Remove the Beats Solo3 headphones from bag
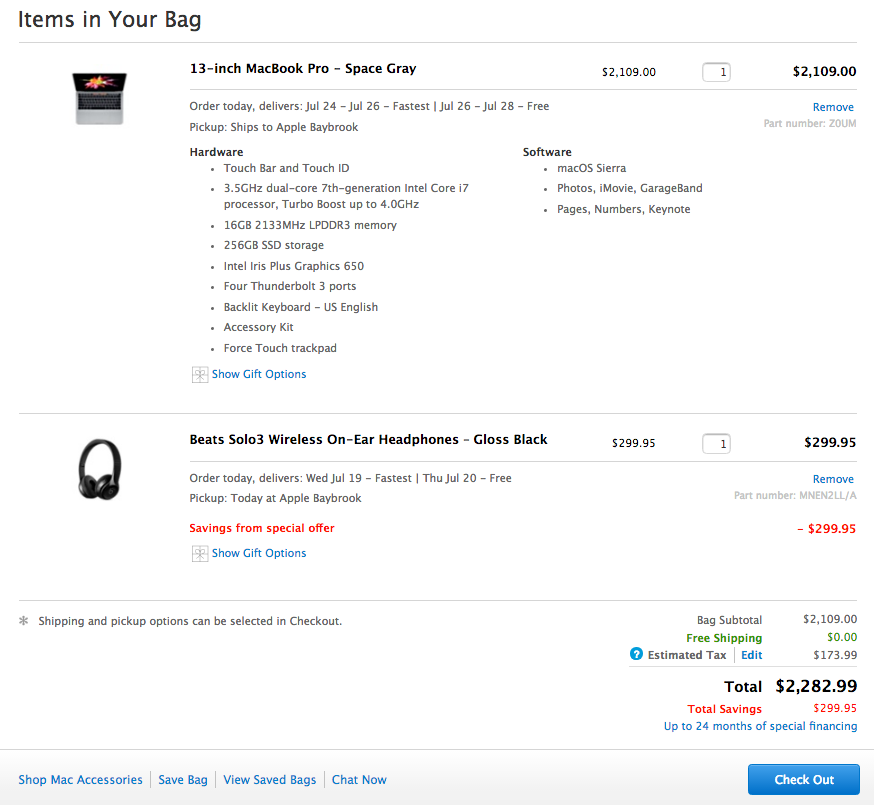874x805 pixels. pos(833,479)
